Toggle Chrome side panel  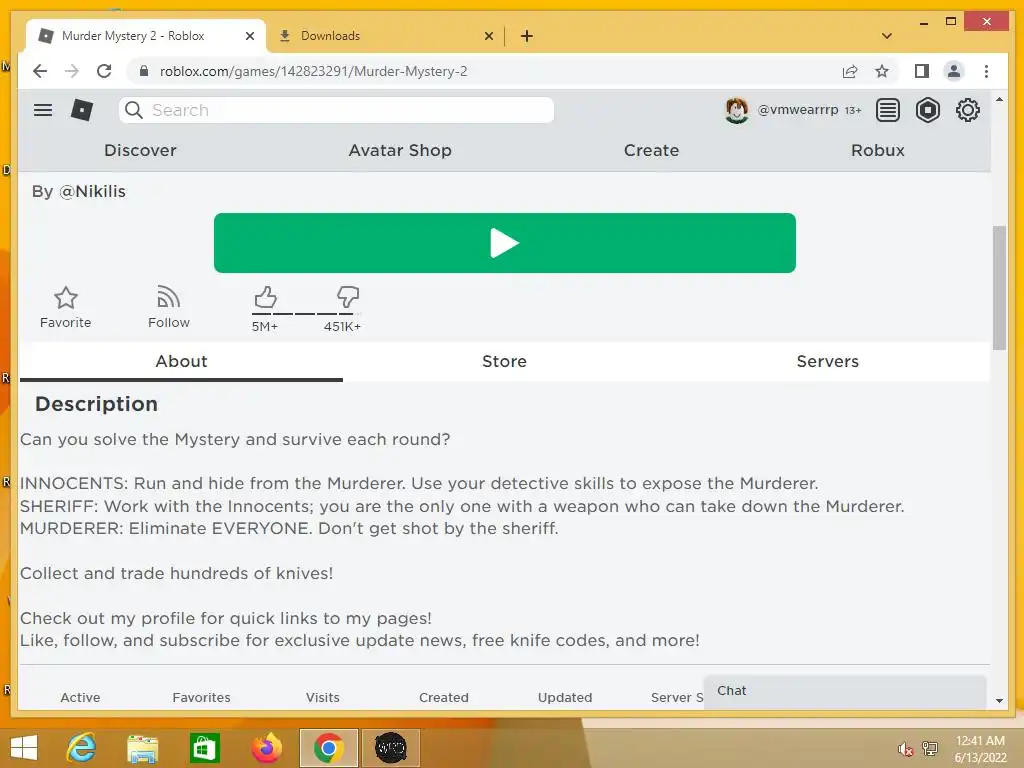point(921,71)
